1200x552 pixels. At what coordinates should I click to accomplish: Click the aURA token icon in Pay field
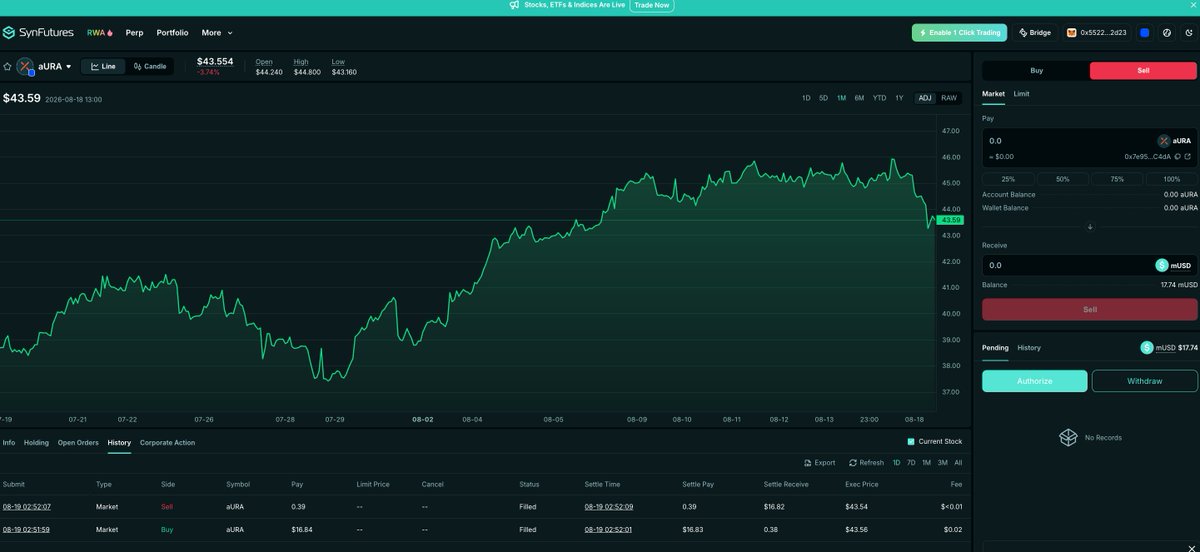coord(1164,141)
